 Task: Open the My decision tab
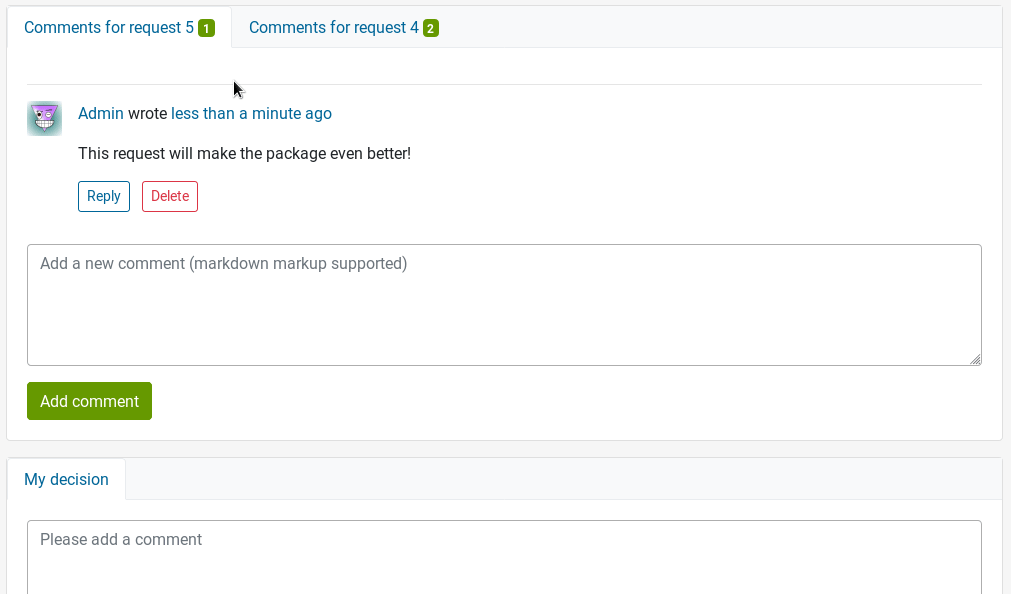pyautogui.click(x=66, y=479)
